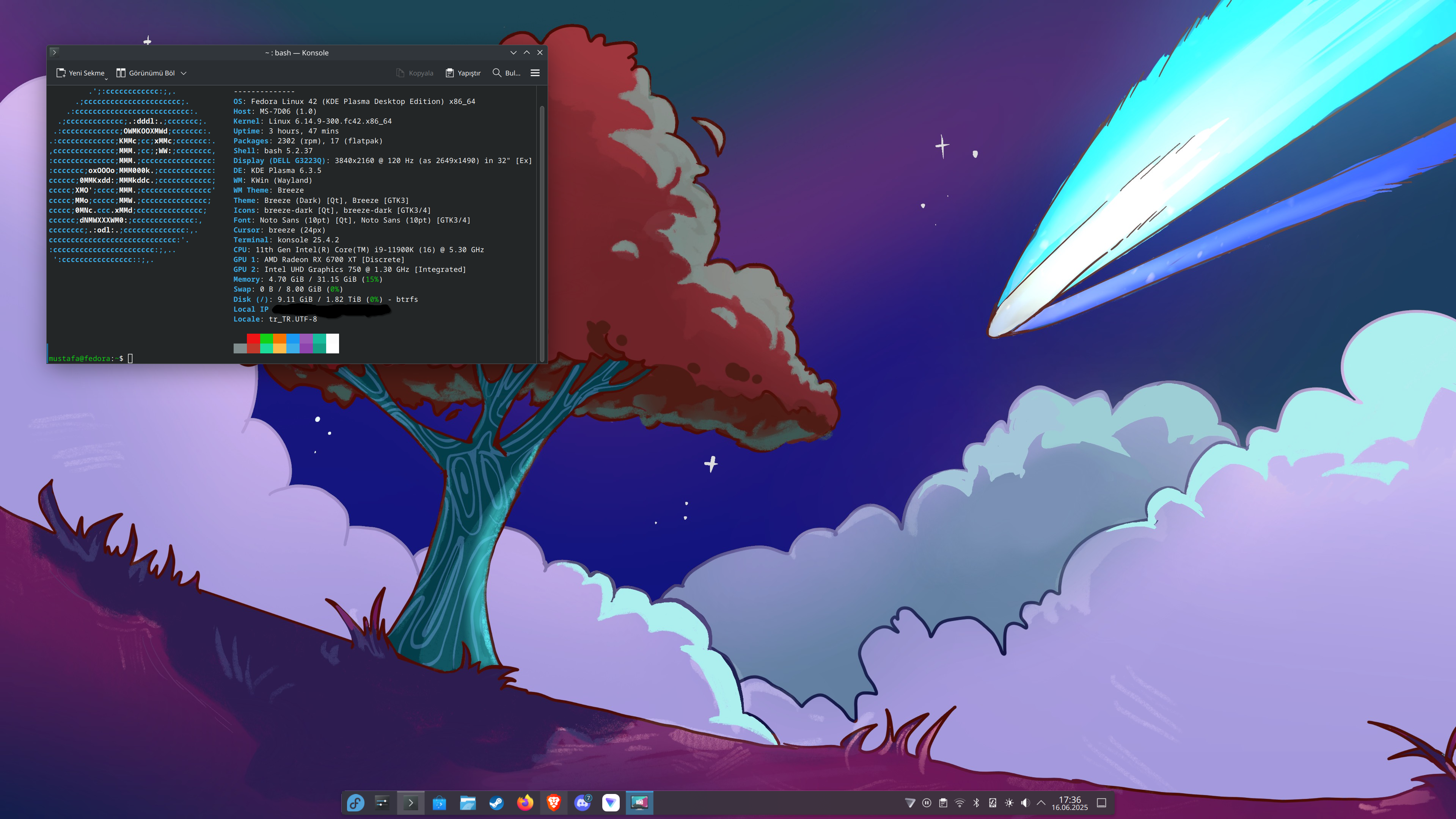Open the Fedora application launcher
The width and height of the screenshot is (1456, 819).
click(x=355, y=803)
